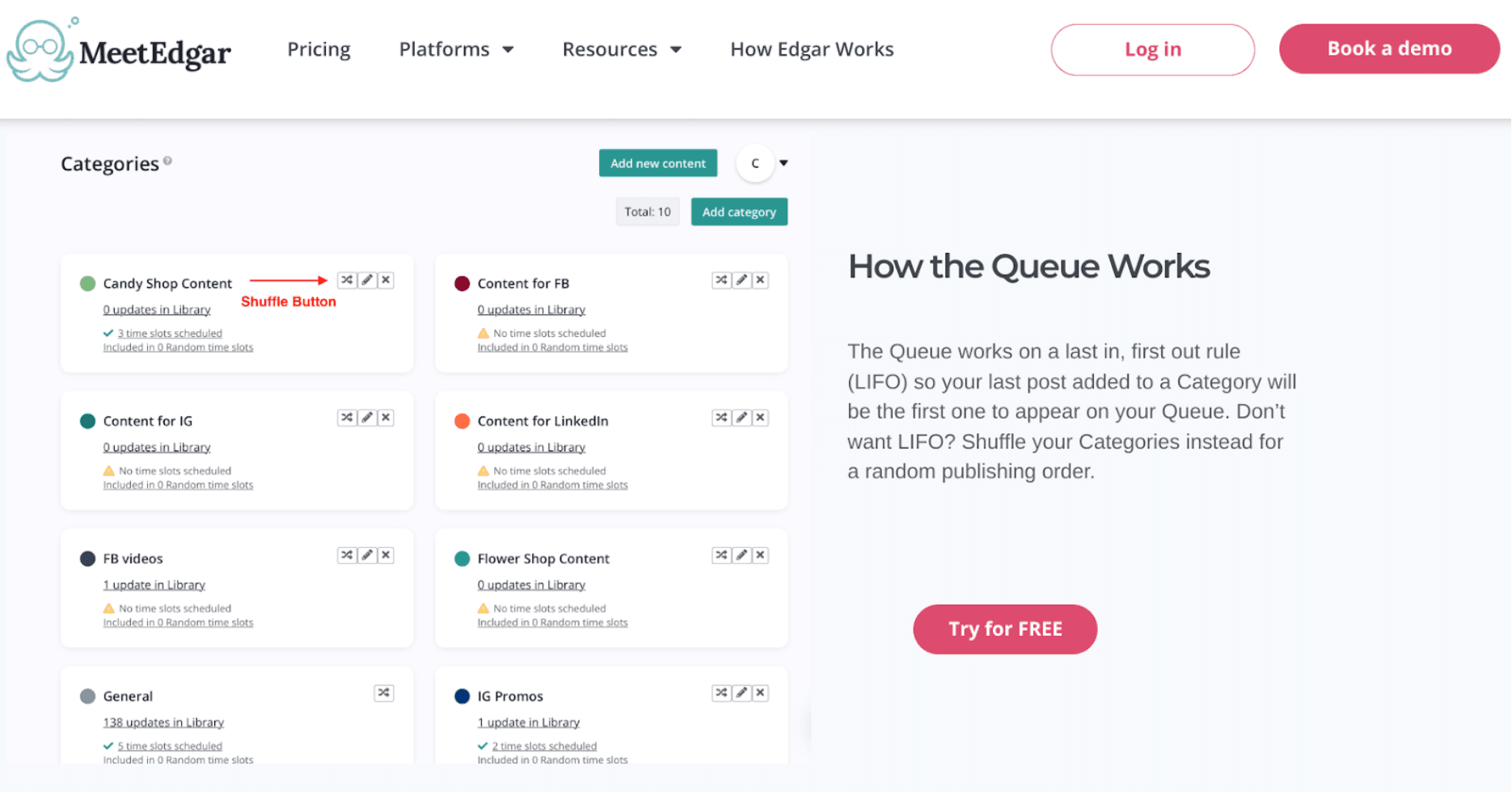The height and width of the screenshot is (792, 1512).
Task: Edit the Flower Shop Content category
Action: click(x=741, y=555)
